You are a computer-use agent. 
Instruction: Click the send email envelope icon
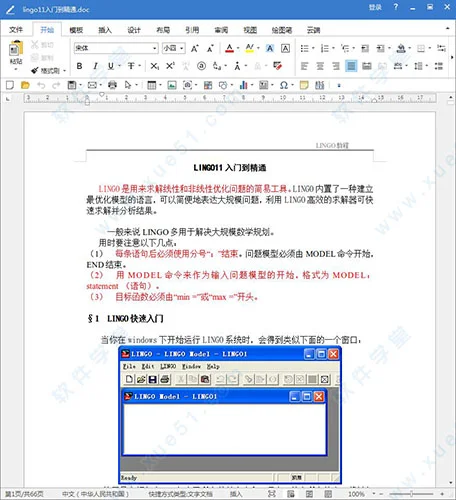point(92,85)
